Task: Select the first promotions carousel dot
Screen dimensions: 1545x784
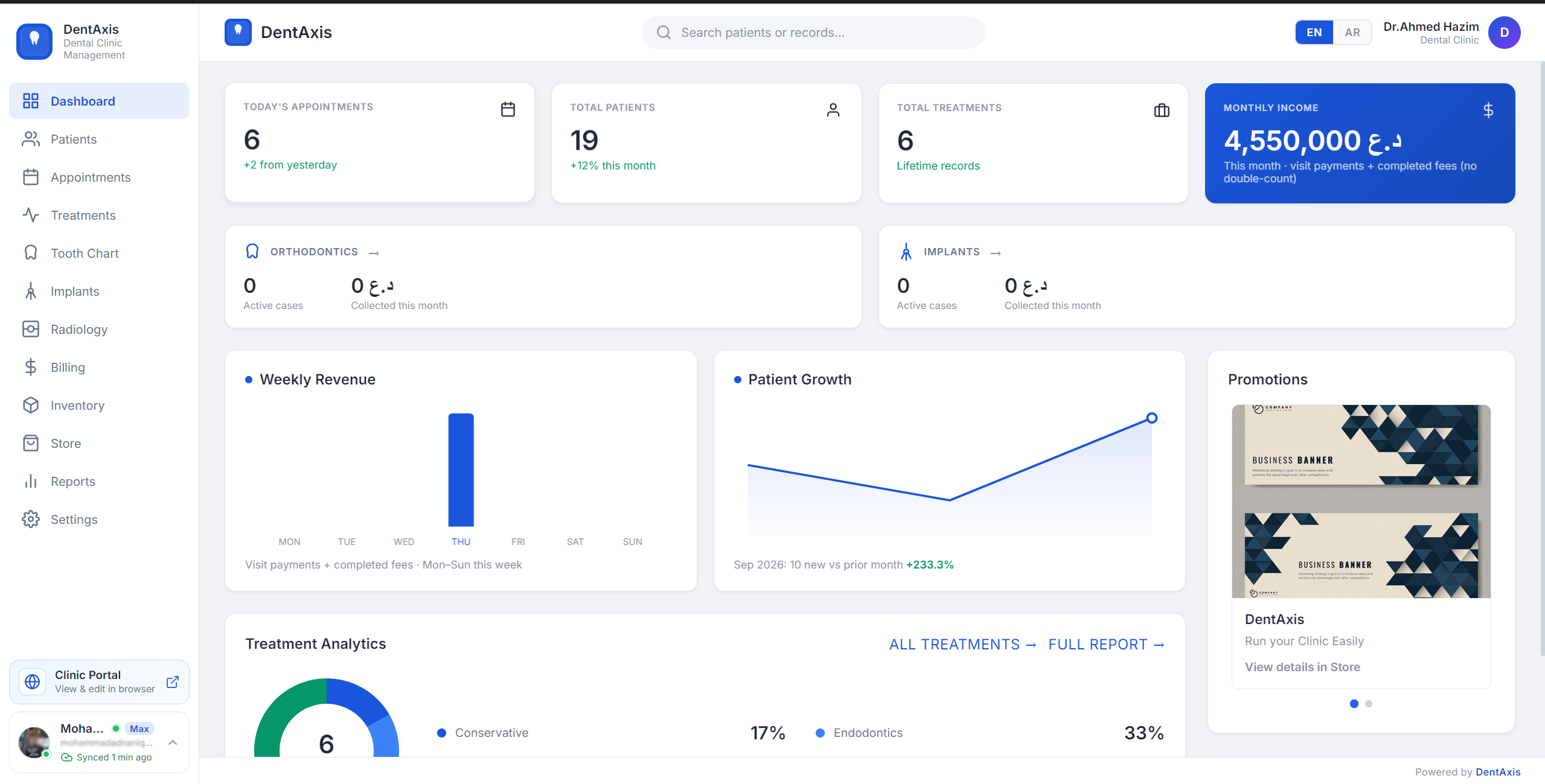Action: (x=1354, y=703)
